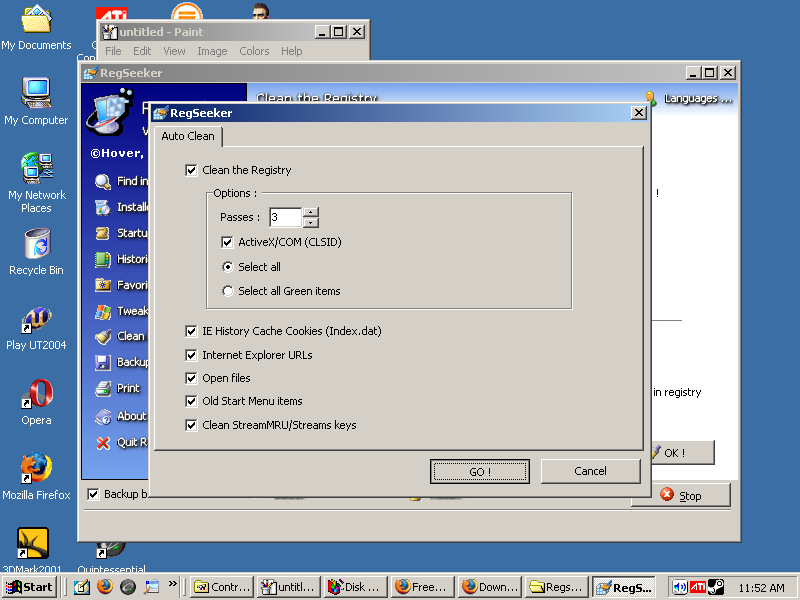This screenshot has height=600, width=800.
Task: Click the Play UT2004 desktop icon
Action: (x=37, y=320)
